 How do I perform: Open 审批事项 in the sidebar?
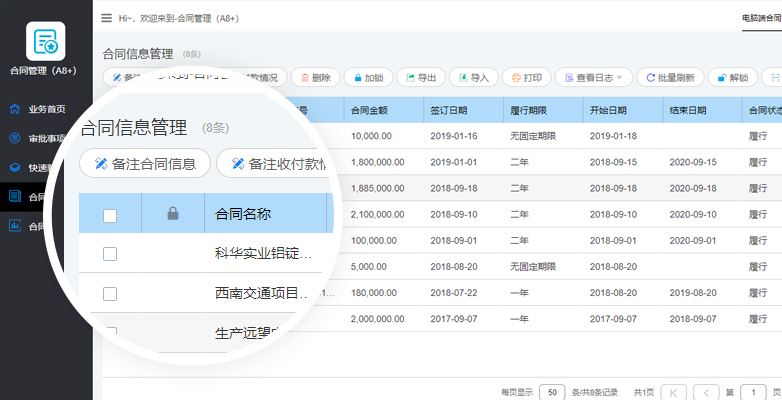tap(46, 139)
